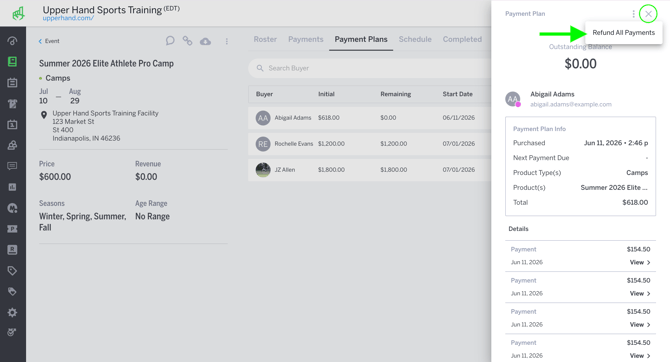Image resolution: width=670 pixels, height=362 pixels.
Task: Open event three-dot options menu
Action: [226, 41]
